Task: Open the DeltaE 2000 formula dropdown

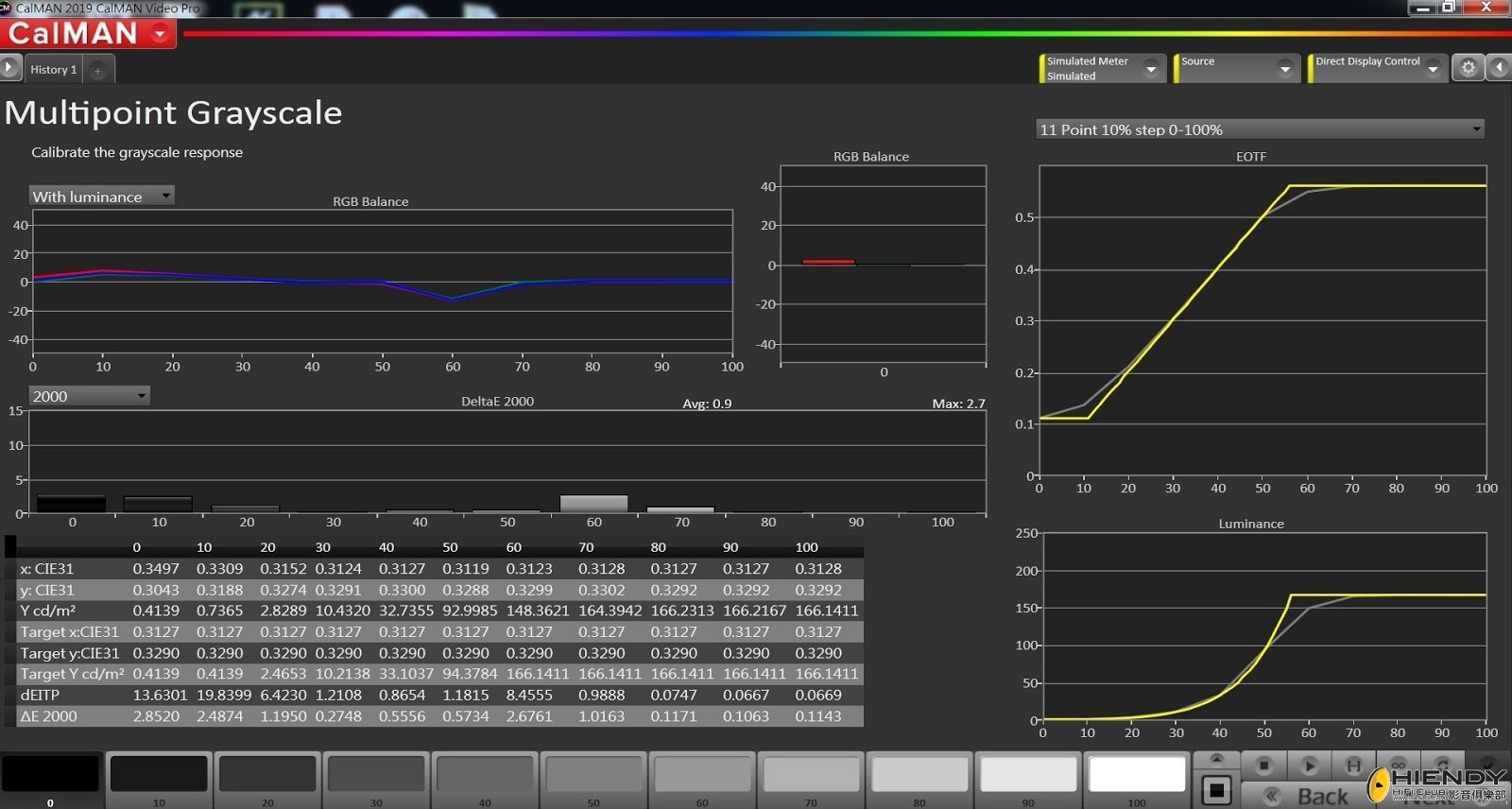Action: pyautogui.click(x=141, y=396)
